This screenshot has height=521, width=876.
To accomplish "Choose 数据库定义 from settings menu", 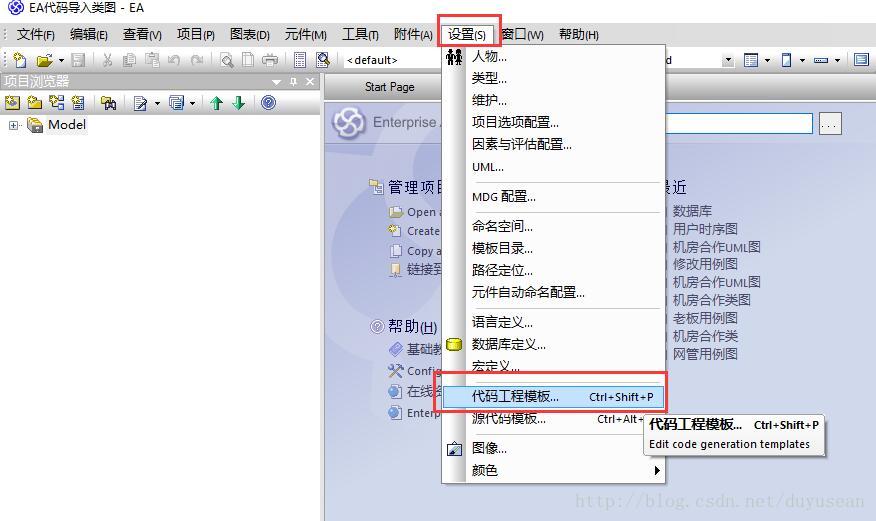I will (508, 345).
